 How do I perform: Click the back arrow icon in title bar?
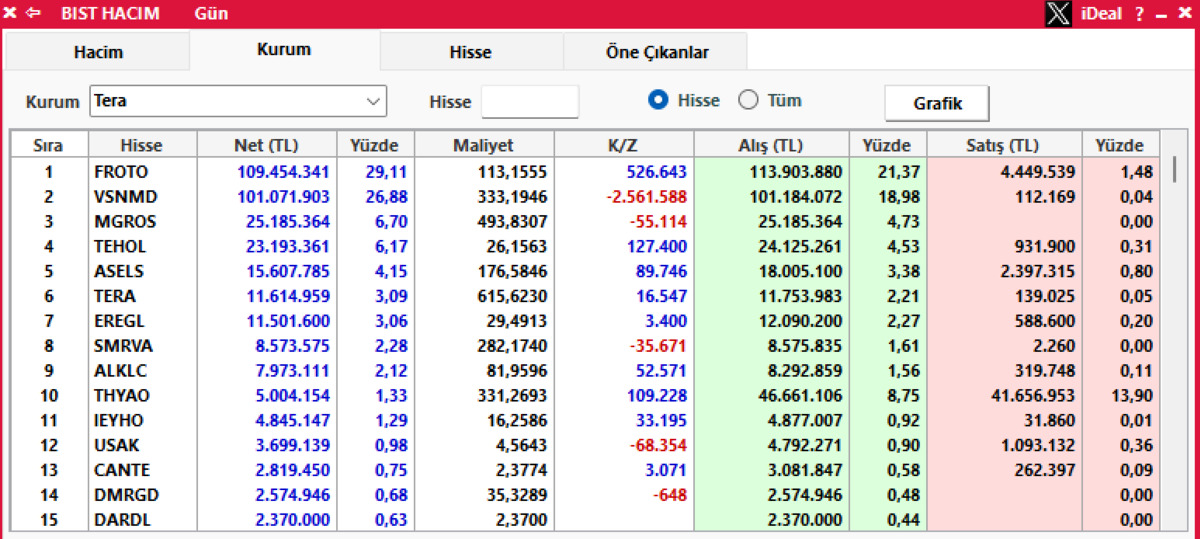click(34, 14)
